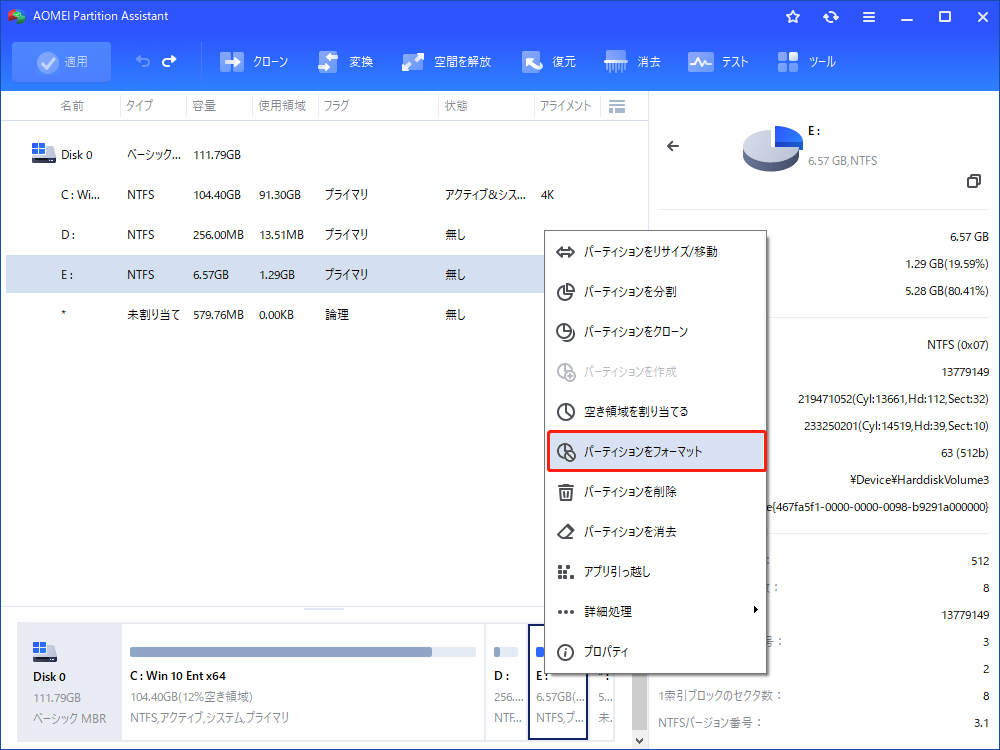Click the 4K alignment cell
The height and width of the screenshot is (750, 1000).
(547, 195)
